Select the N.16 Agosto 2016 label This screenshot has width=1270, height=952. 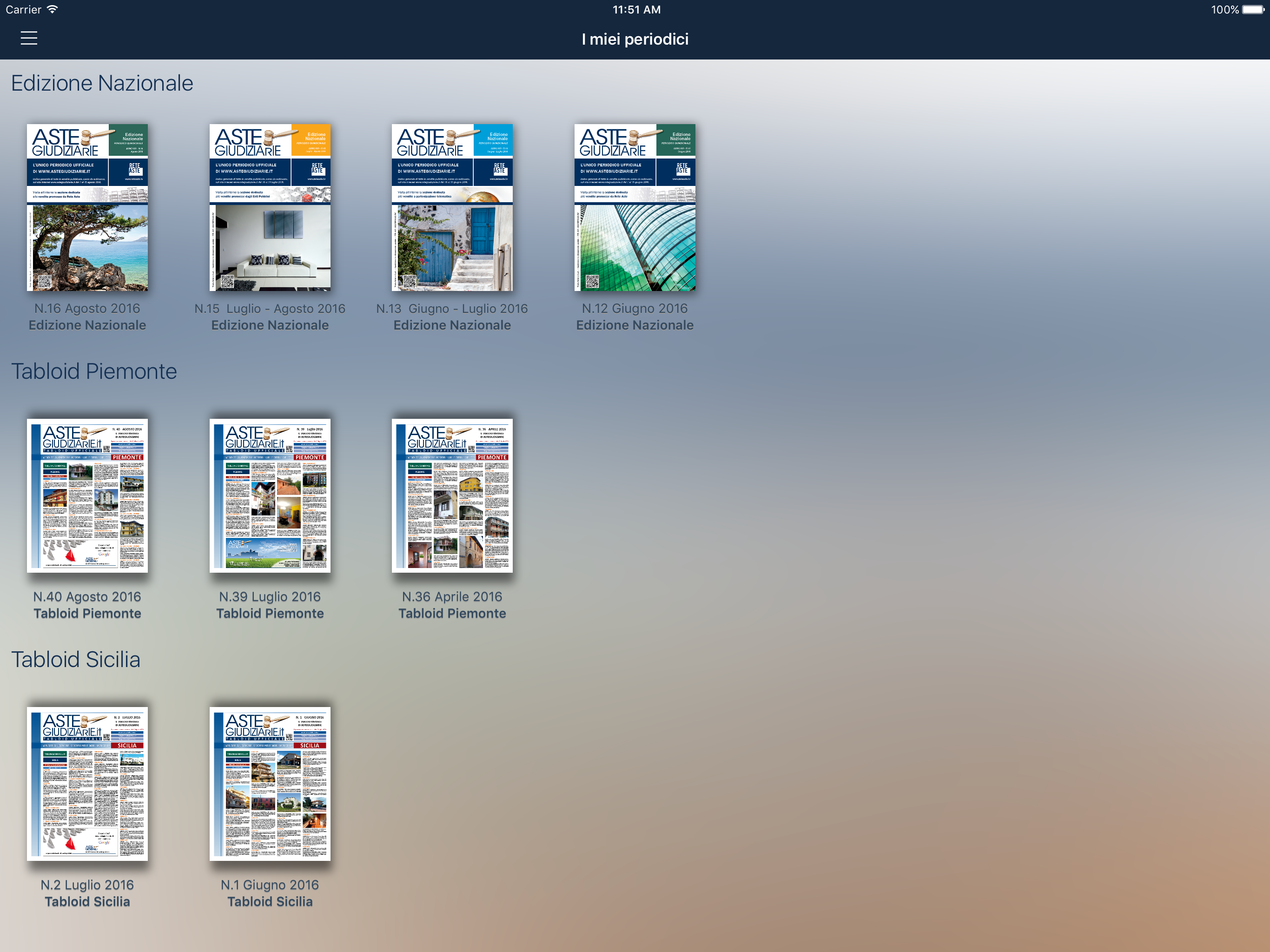point(87,308)
